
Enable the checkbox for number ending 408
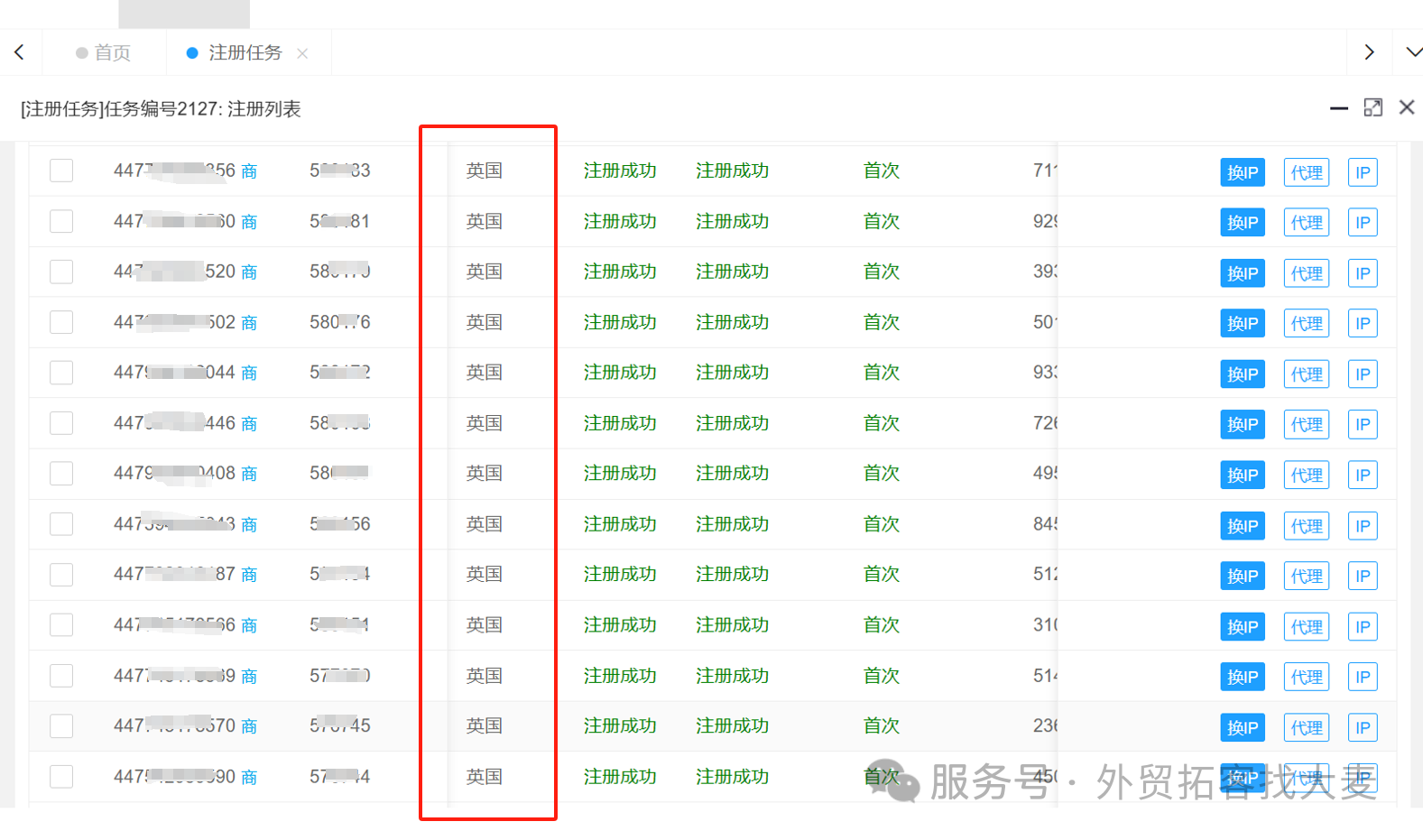coord(61,473)
